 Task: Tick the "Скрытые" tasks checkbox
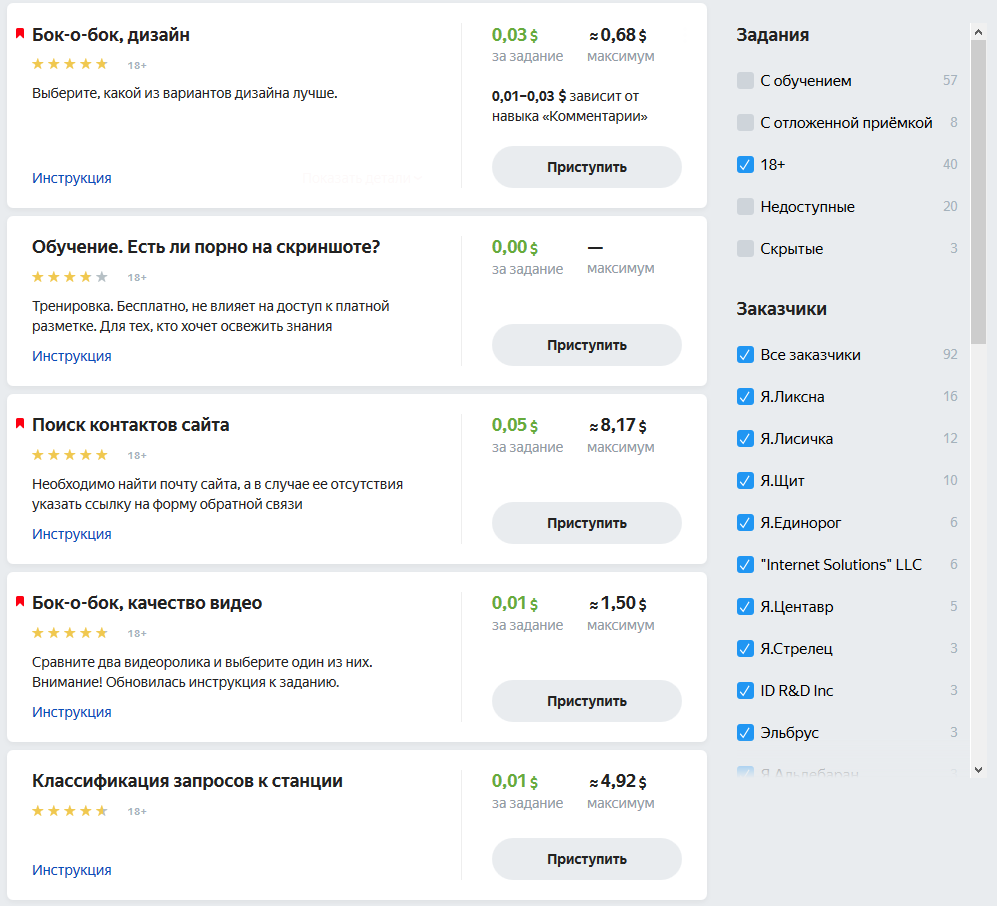(745, 249)
